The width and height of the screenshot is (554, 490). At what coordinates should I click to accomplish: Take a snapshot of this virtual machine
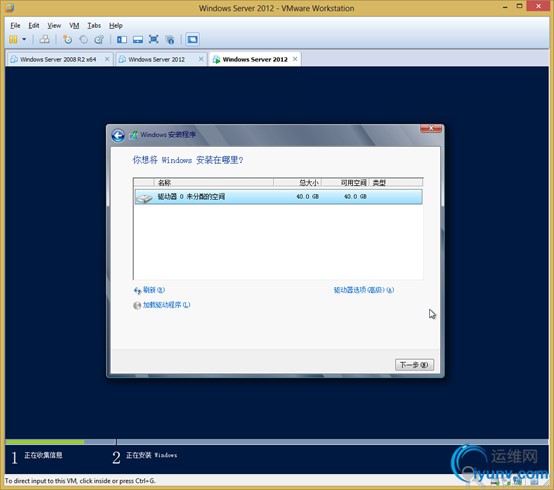click(x=67, y=39)
